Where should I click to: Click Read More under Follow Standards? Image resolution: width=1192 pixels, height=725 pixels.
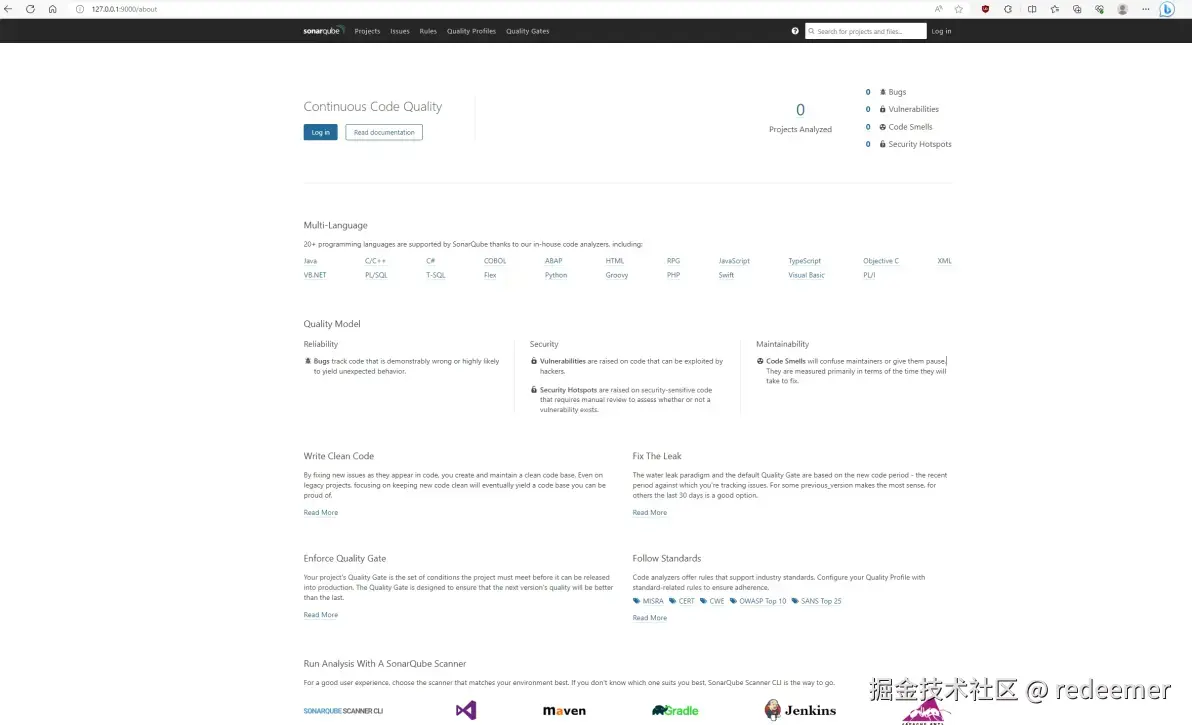coord(650,618)
